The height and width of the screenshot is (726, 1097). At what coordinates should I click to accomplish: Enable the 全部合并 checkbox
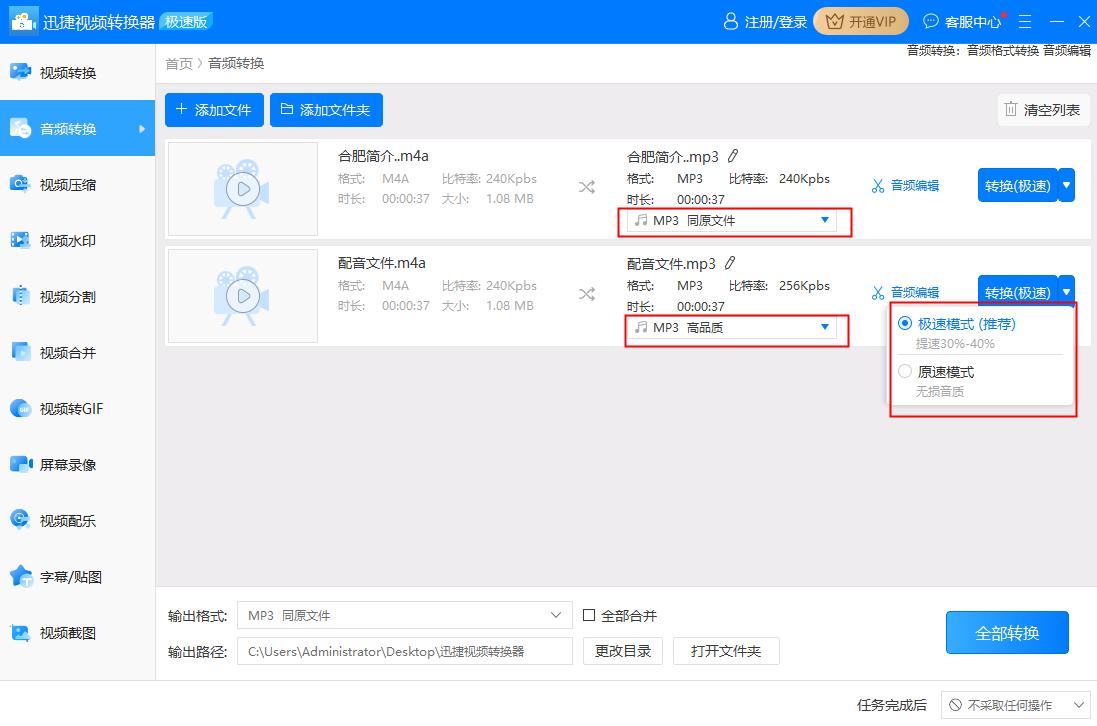point(589,615)
